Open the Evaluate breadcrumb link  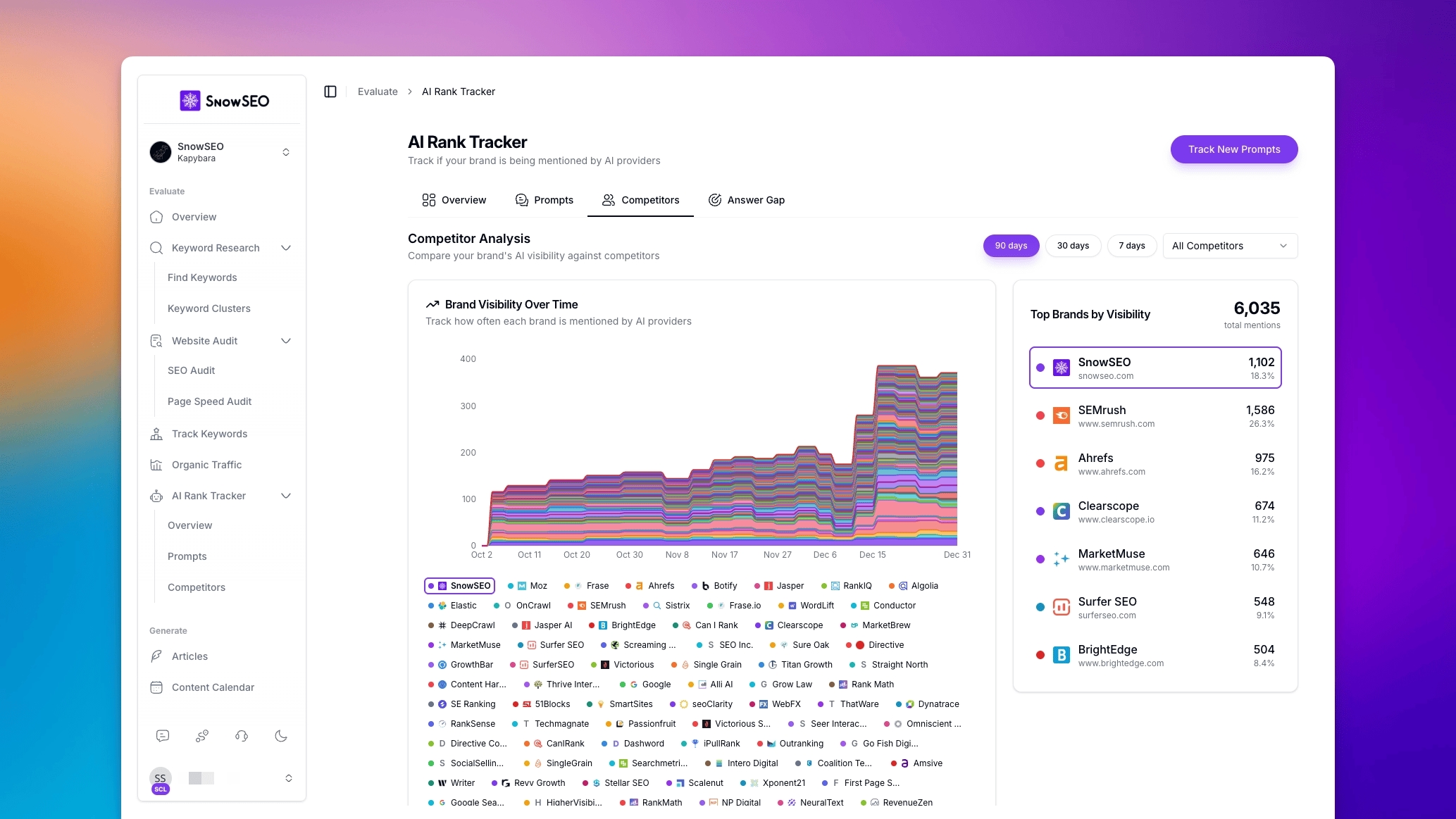click(x=378, y=92)
